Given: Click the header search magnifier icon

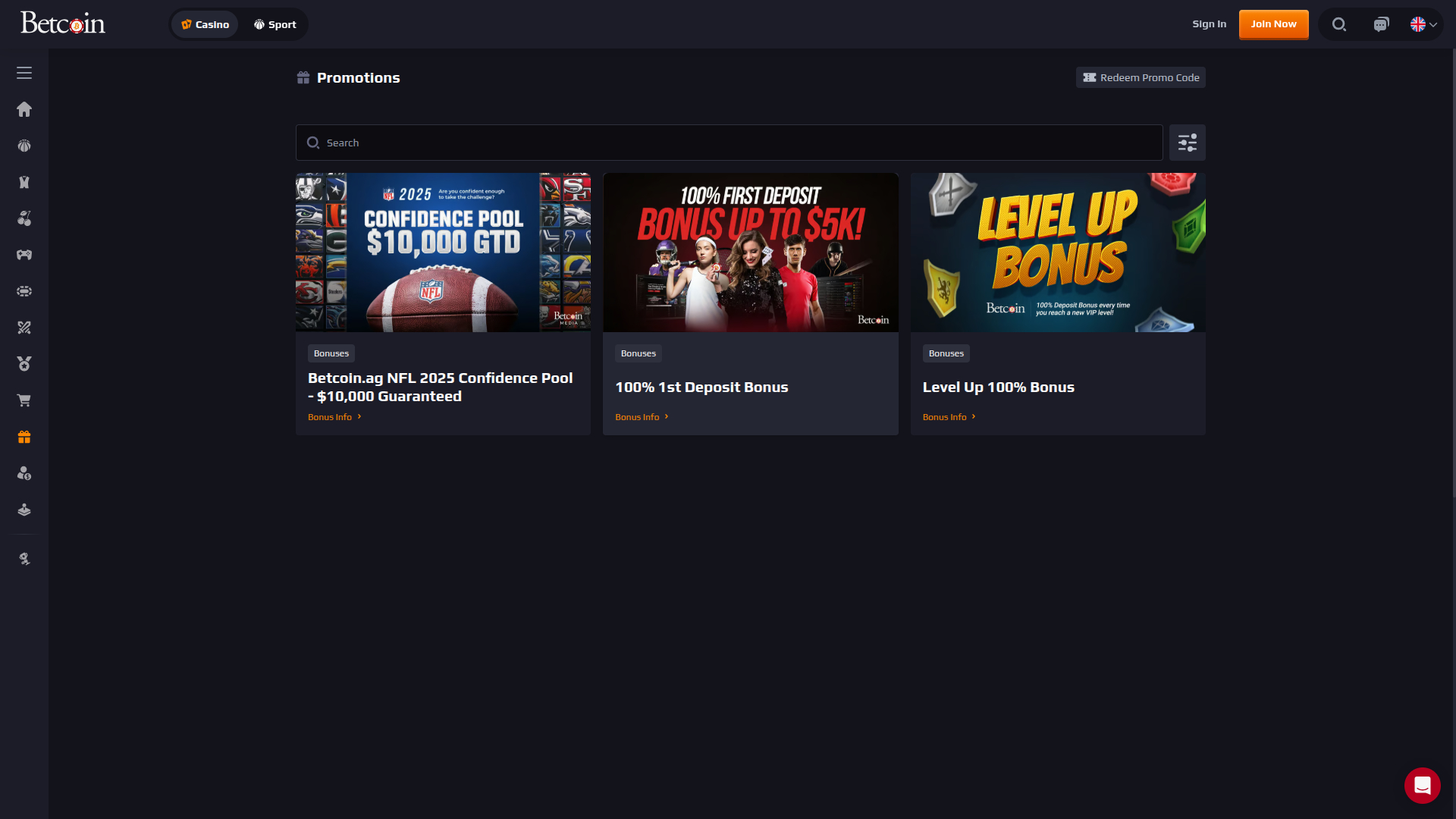Looking at the screenshot, I should (x=1339, y=24).
